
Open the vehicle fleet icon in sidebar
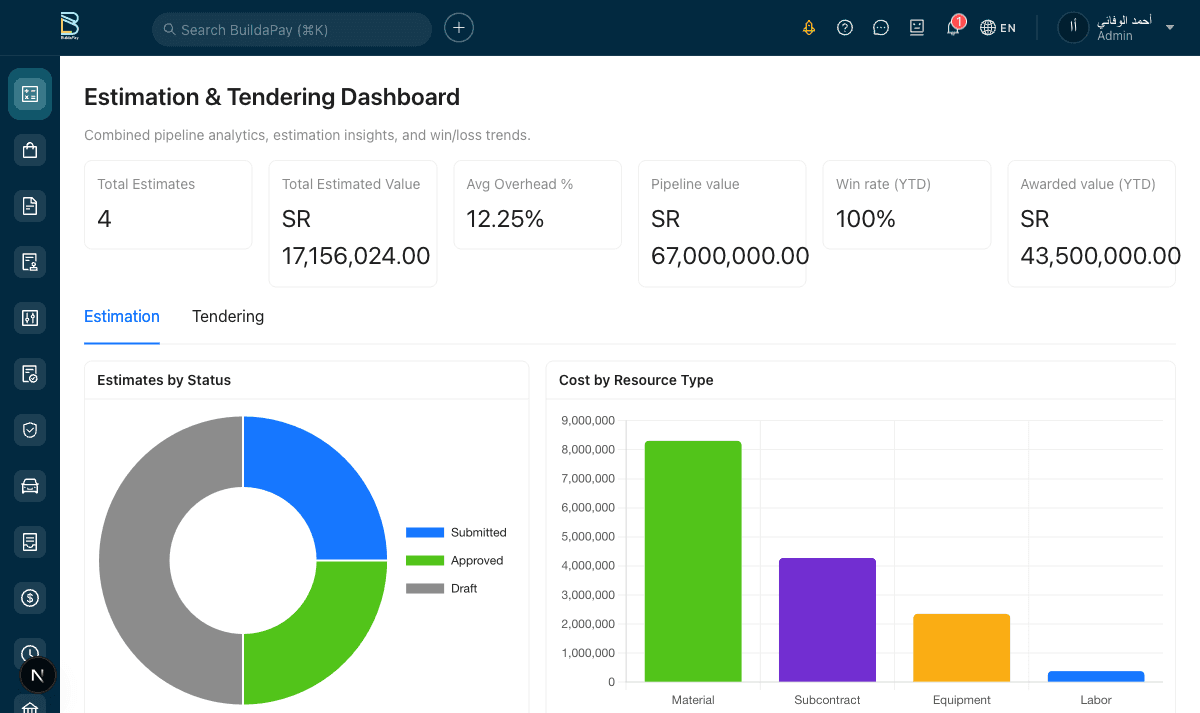click(x=30, y=486)
